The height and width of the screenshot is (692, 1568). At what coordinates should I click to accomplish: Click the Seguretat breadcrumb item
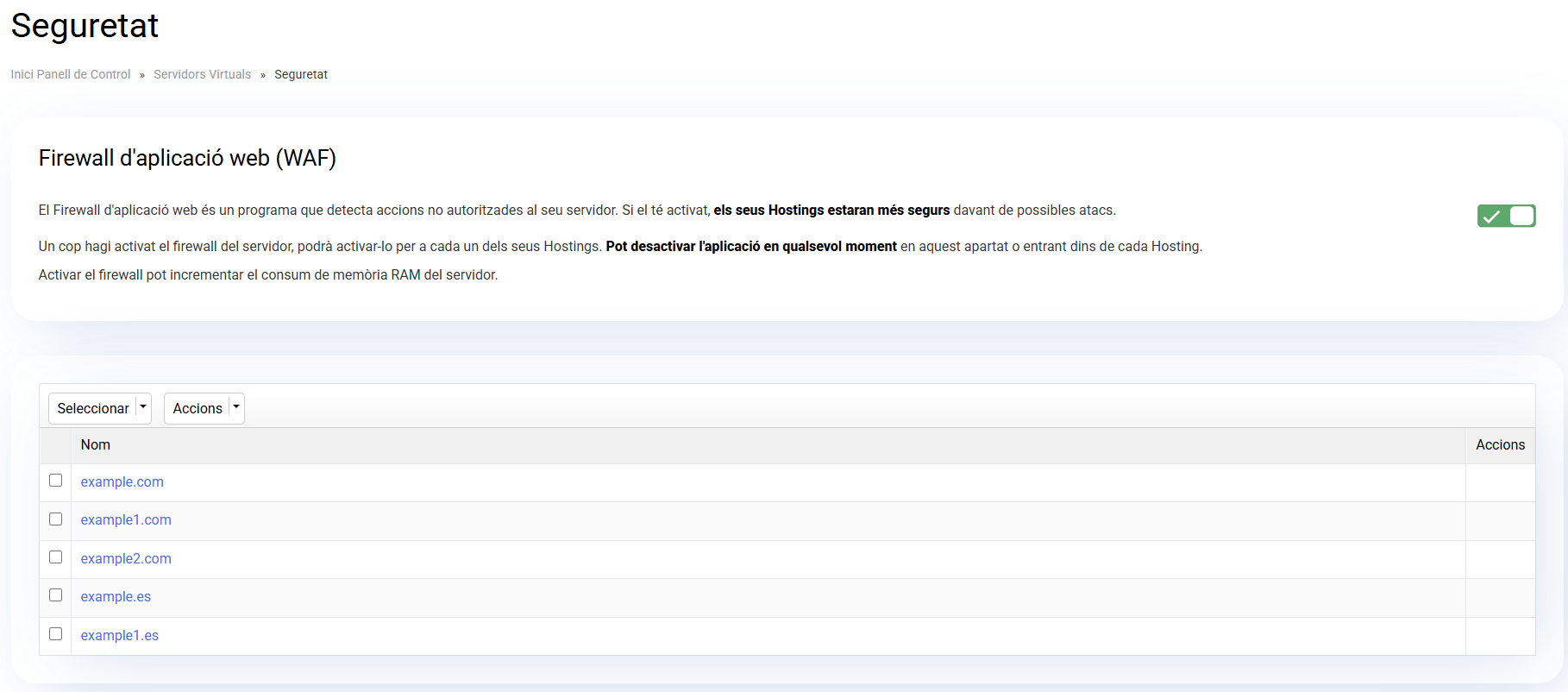tap(301, 74)
